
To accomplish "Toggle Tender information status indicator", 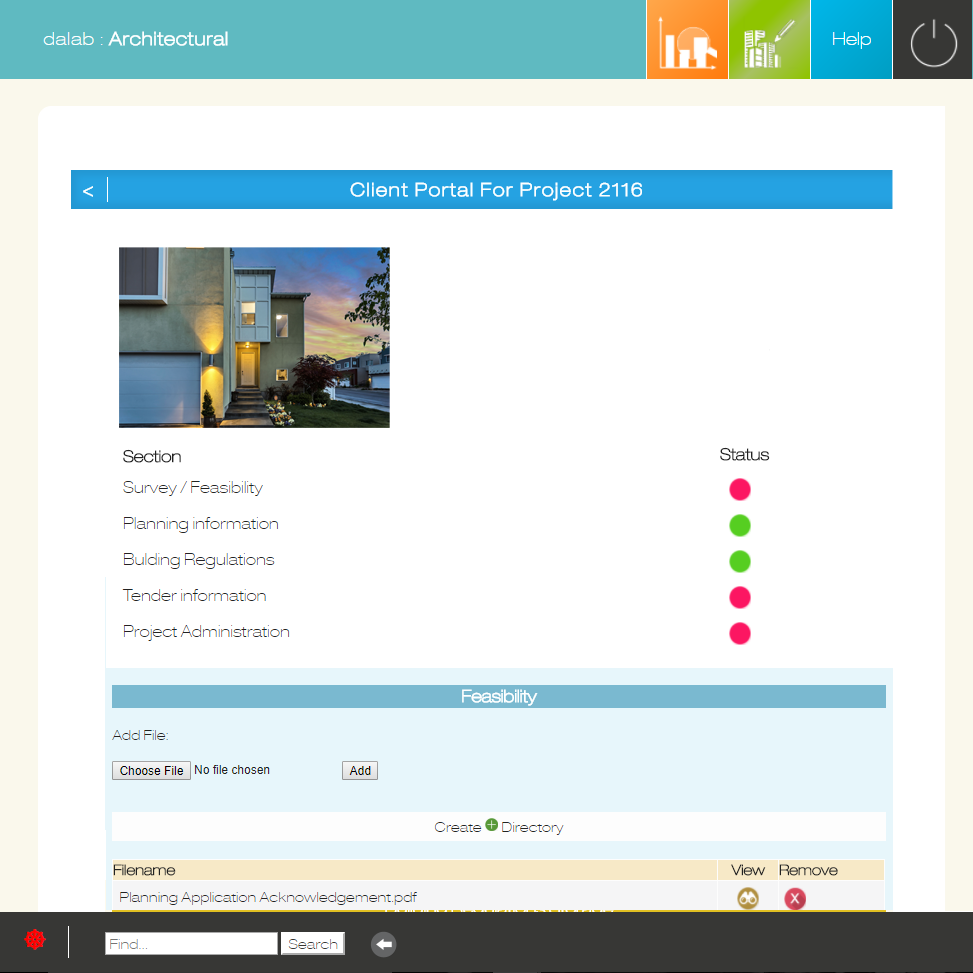I will coord(739,597).
